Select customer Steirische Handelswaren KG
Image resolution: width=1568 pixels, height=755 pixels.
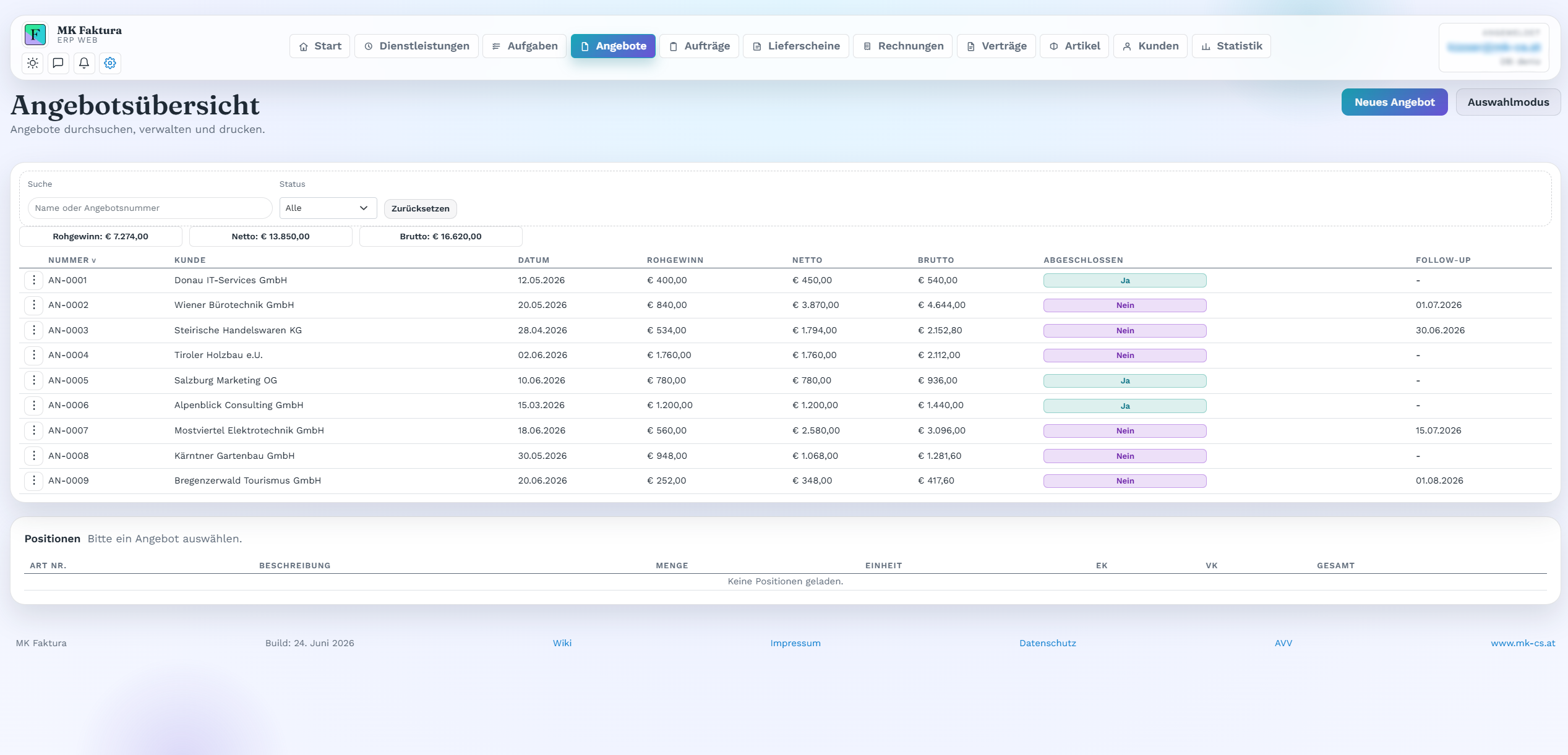(x=238, y=330)
